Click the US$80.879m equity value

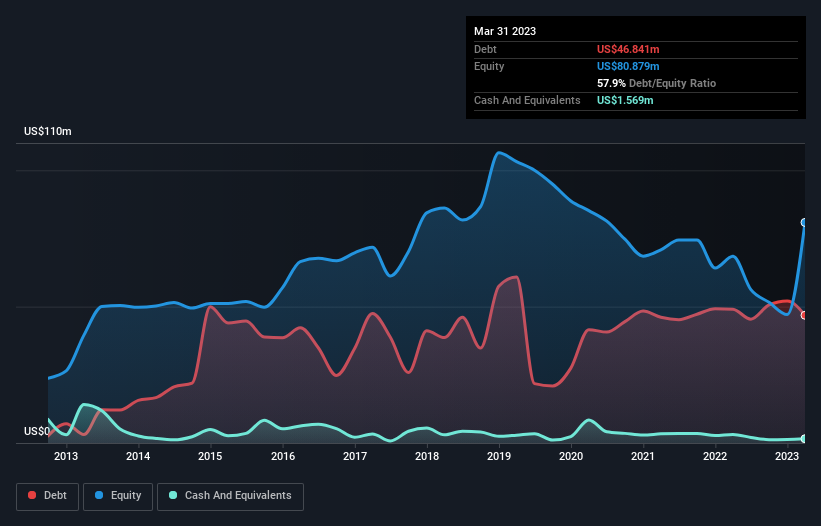(628, 66)
